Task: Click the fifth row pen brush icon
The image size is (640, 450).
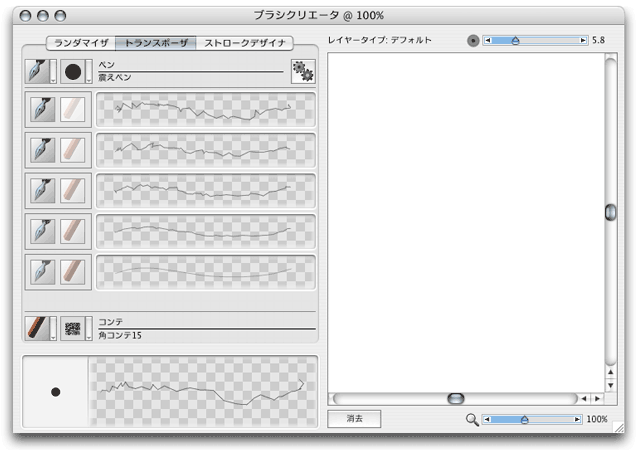Action: [42, 272]
